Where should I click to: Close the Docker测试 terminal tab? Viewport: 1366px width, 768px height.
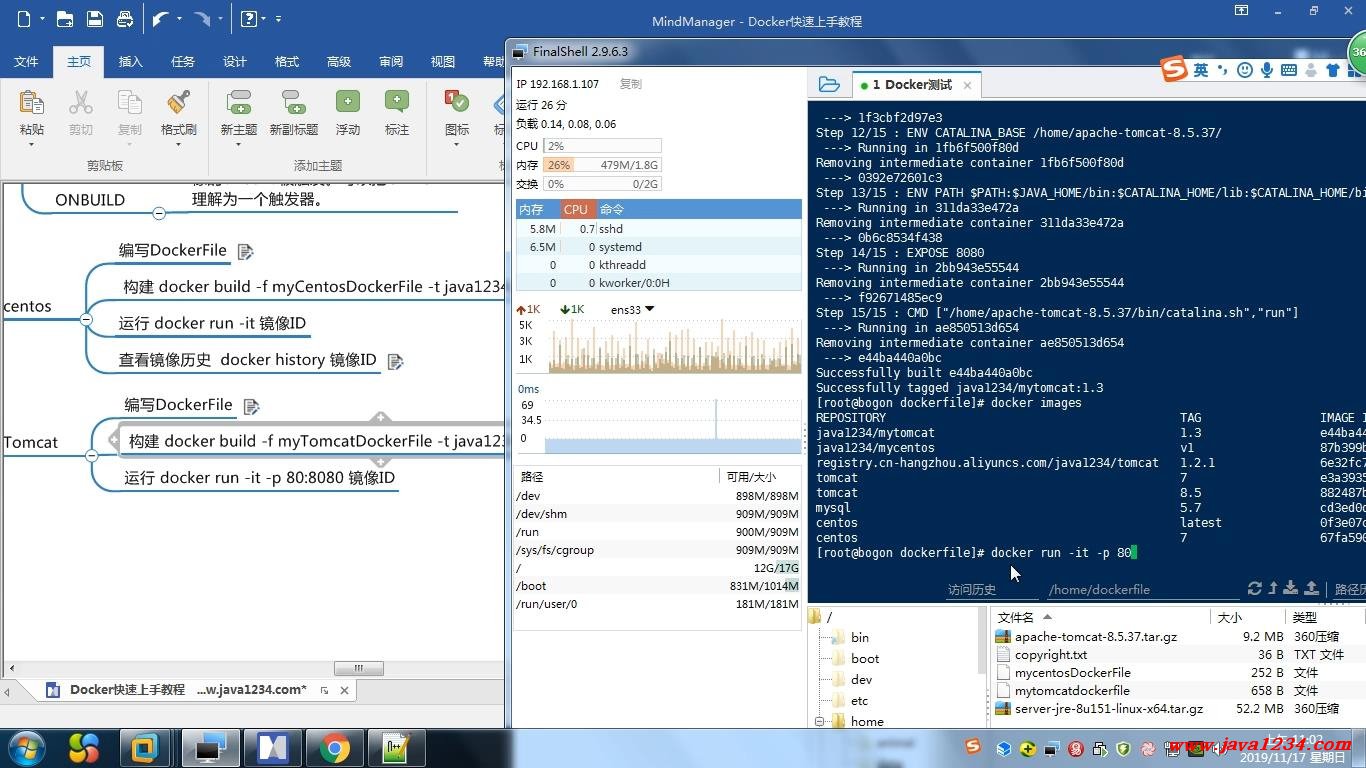(x=967, y=86)
